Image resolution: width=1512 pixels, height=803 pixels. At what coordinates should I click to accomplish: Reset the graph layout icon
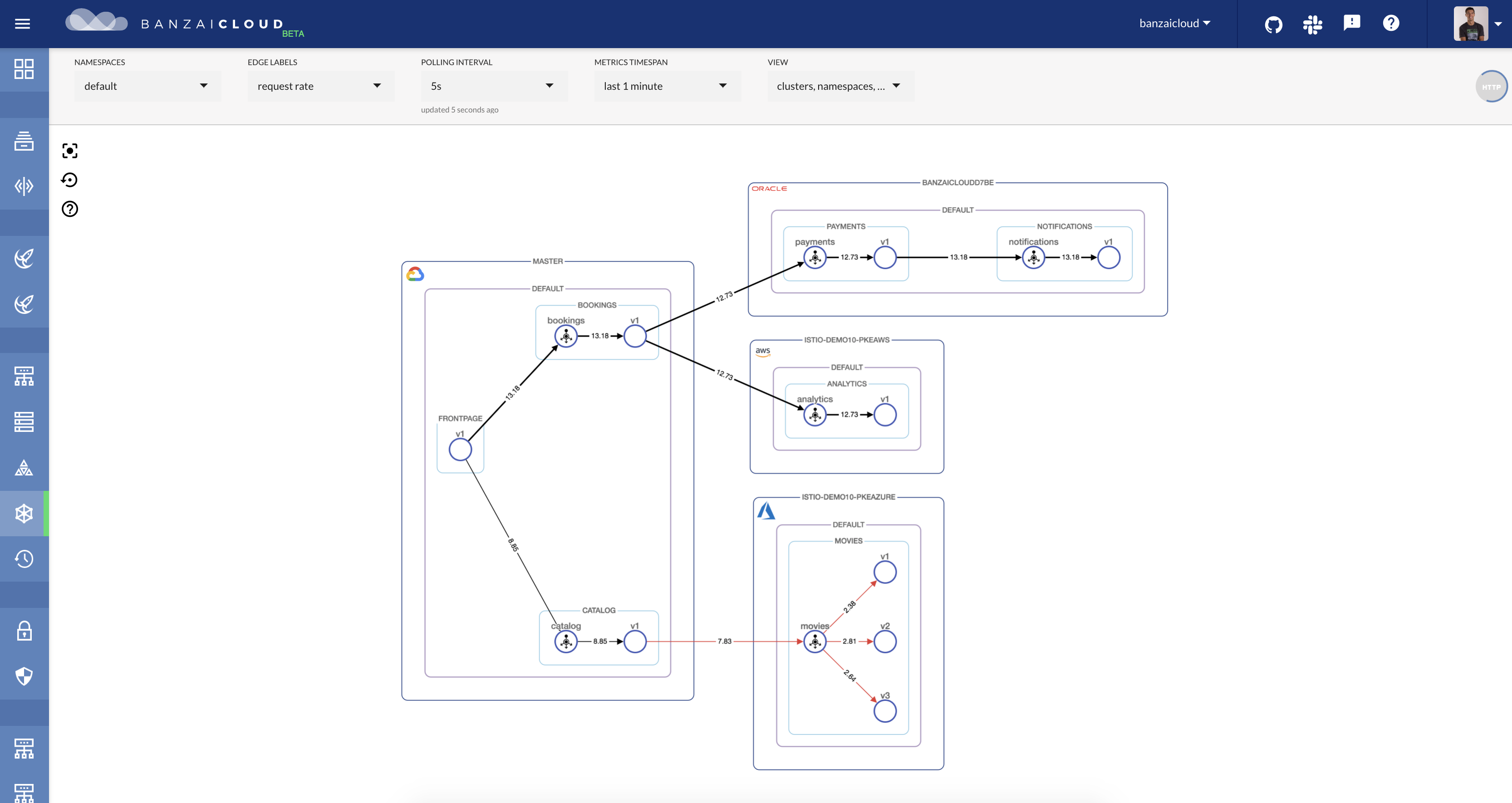pos(70,180)
